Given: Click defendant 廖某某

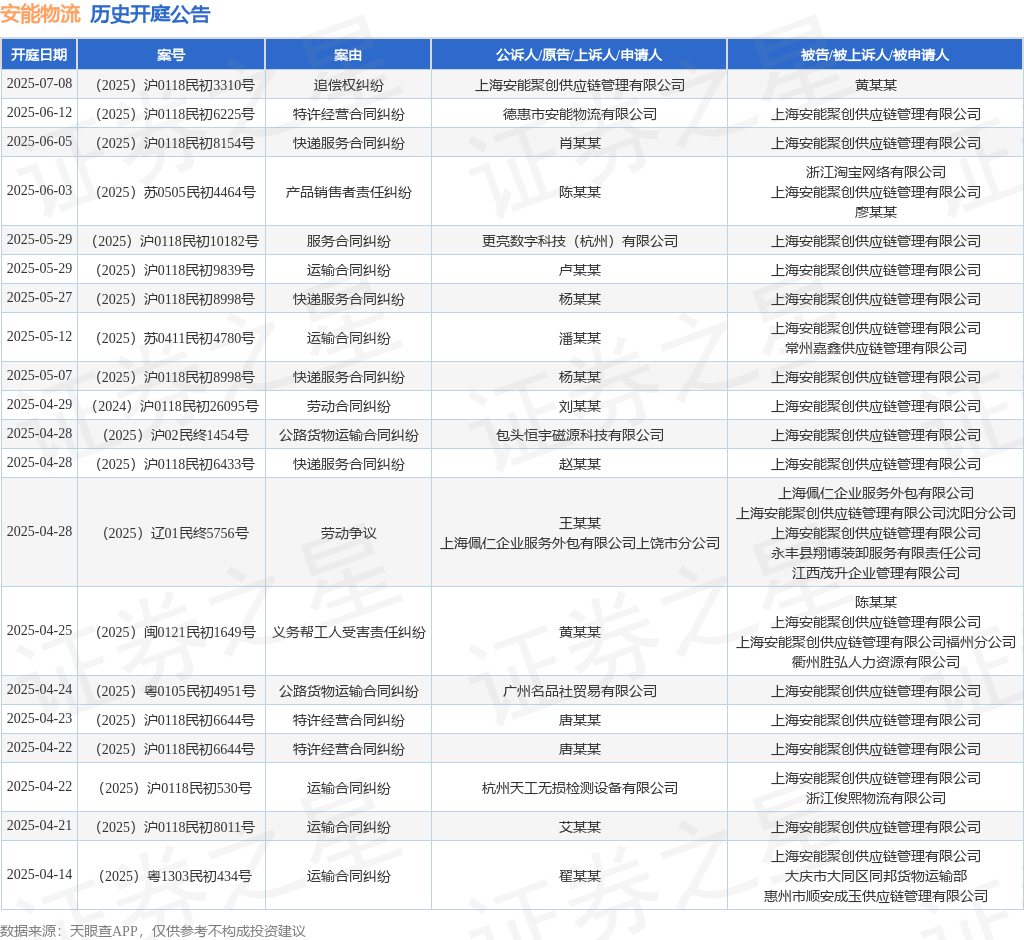Looking at the screenshot, I should pyautogui.click(x=875, y=212).
